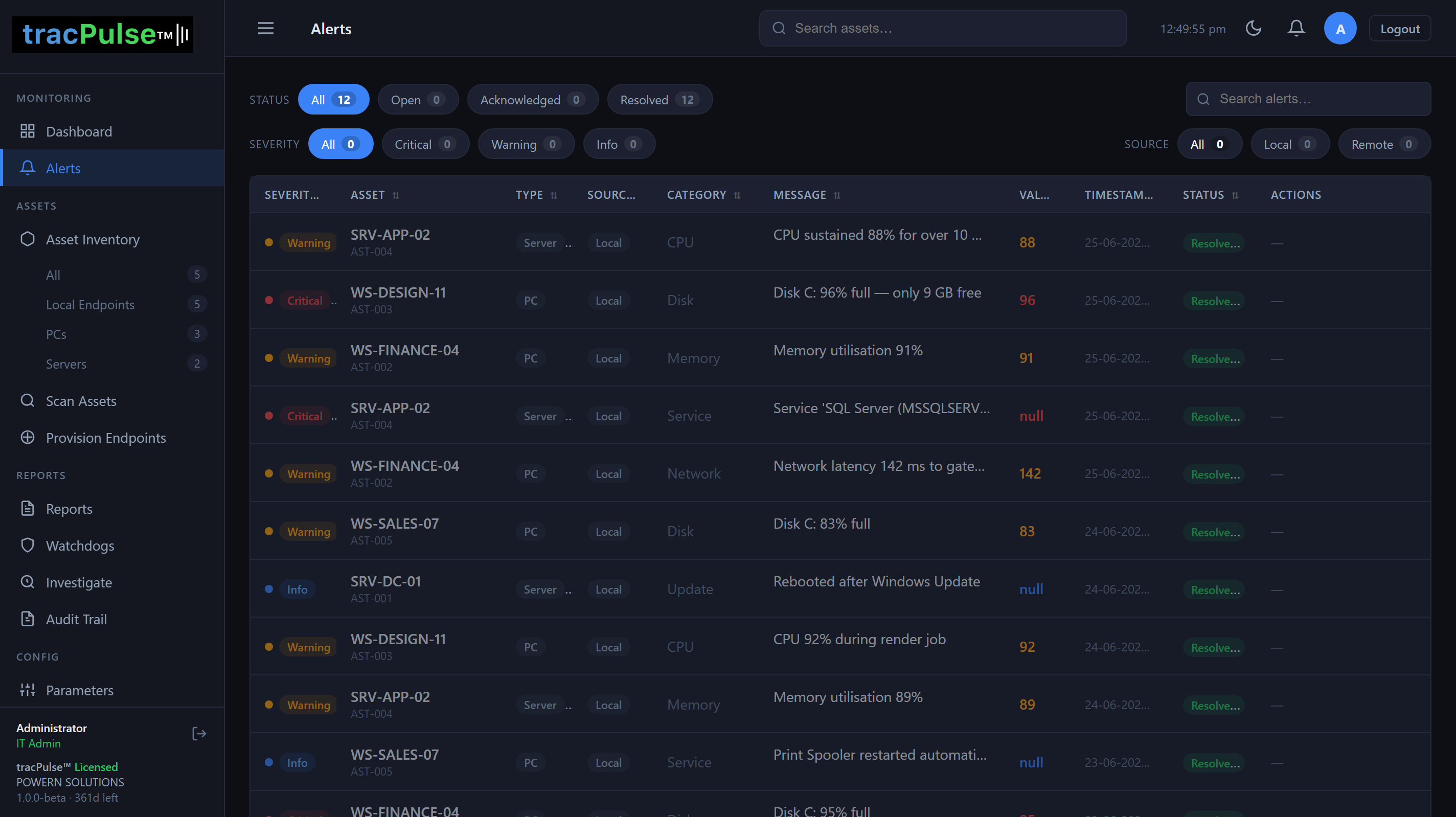Filter status by Resolved 12
Image resolution: width=1456 pixels, height=817 pixels.
tap(659, 100)
